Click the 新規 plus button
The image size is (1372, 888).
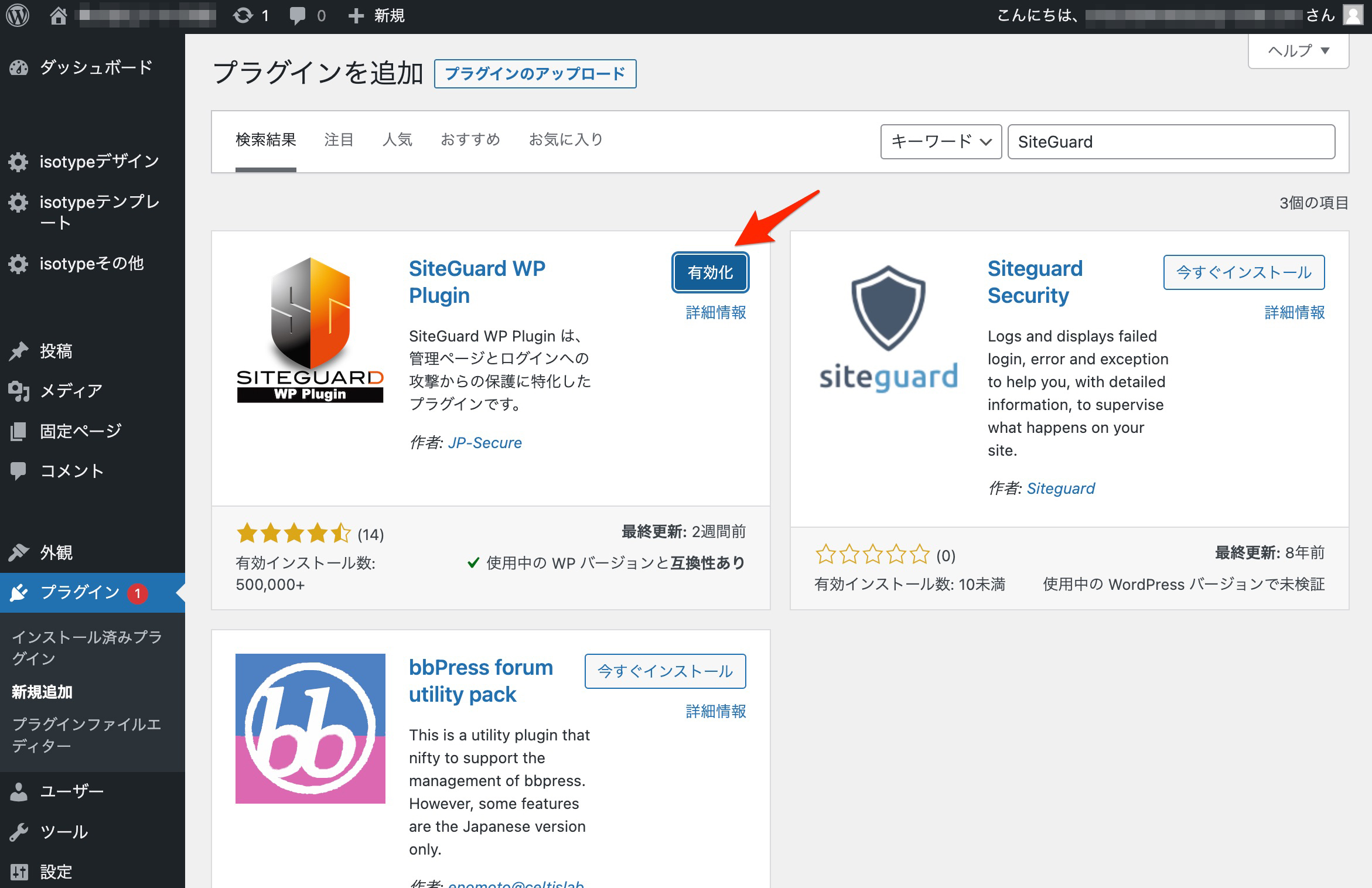click(x=376, y=16)
